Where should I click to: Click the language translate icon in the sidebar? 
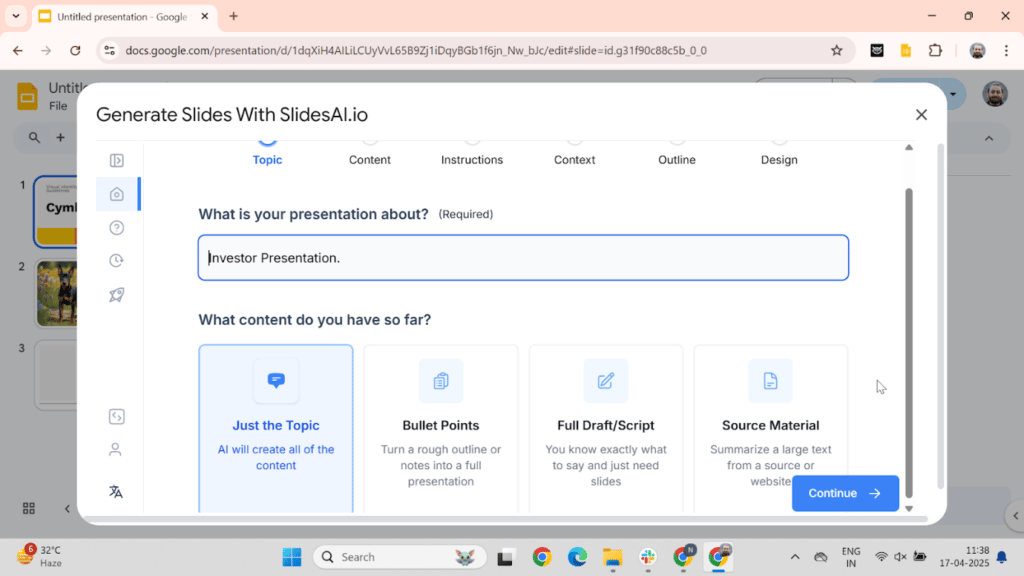[x=116, y=491]
